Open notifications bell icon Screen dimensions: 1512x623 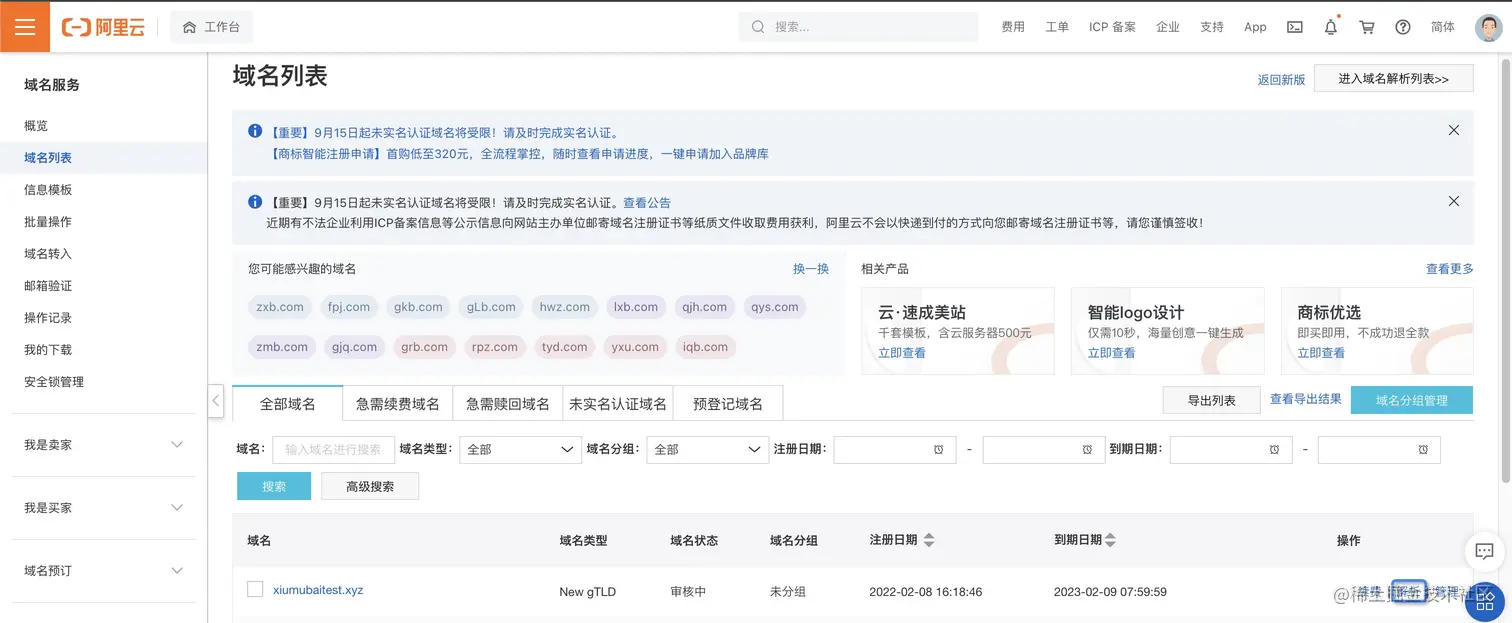[1331, 27]
